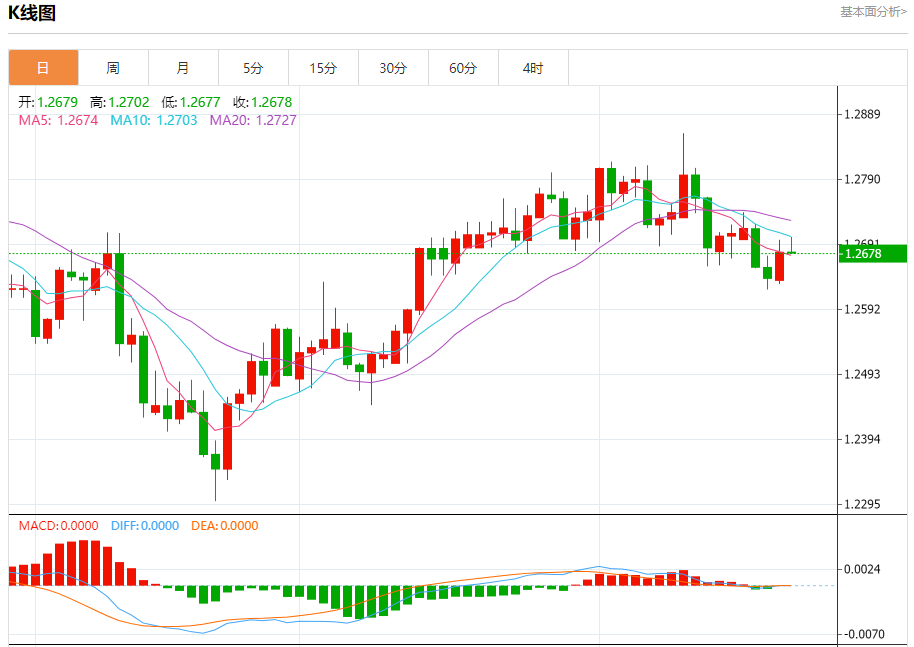Image resolution: width=914 pixels, height=647 pixels.
Task: Click the 1.2790 price axis label
Action: 862,179
